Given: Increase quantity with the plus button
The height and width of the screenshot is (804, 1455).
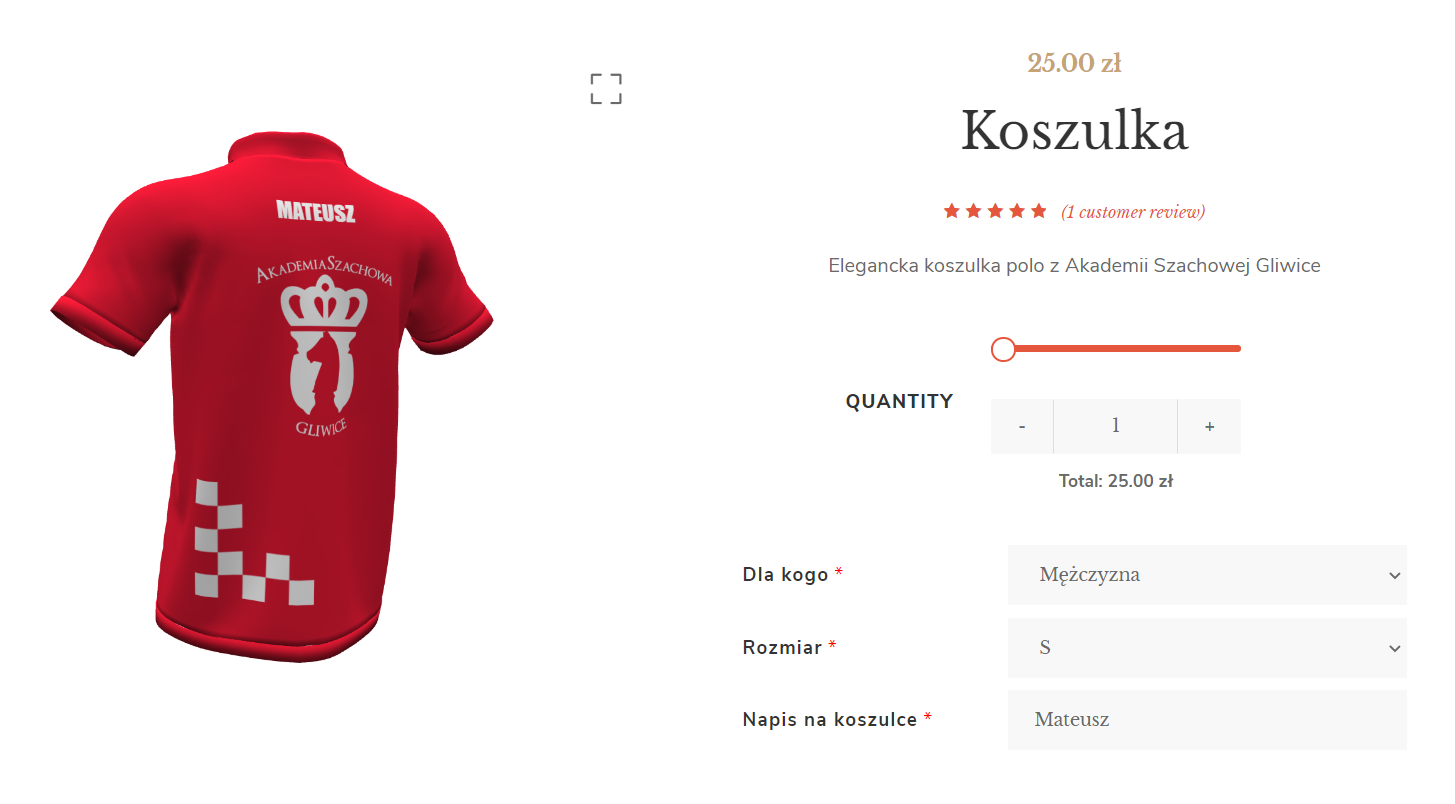Looking at the screenshot, I should coord(1209,426).
